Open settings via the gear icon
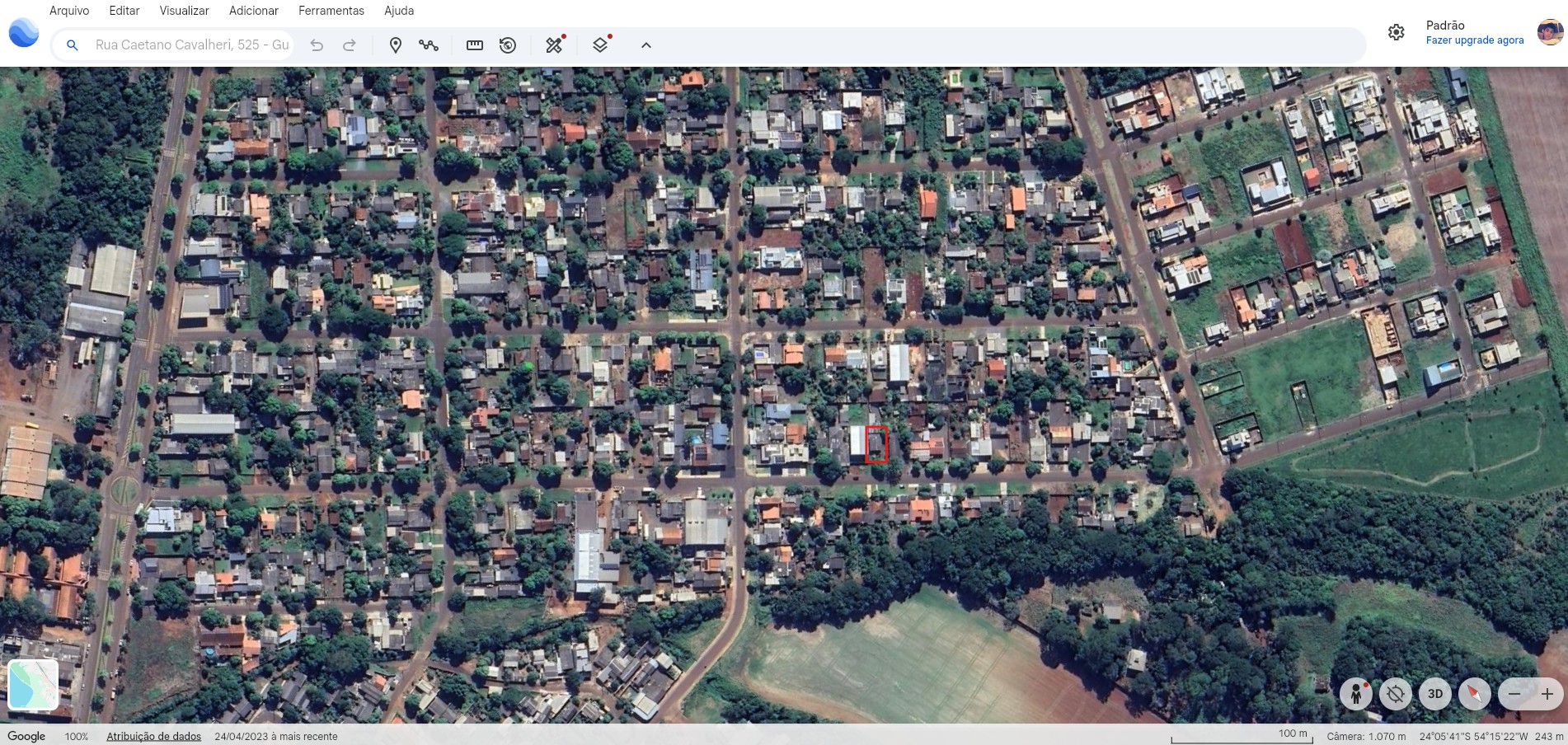The width and height of the screenshot is (1568, 745). [x=1396, y=32]
